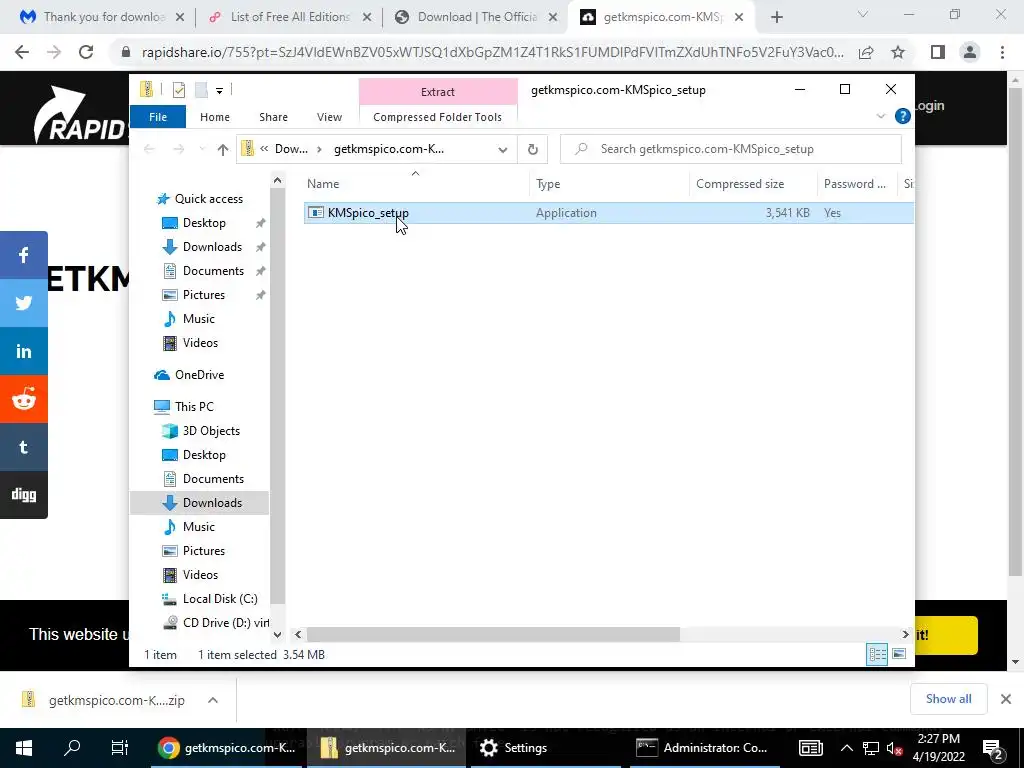Open OneDrive in navigation pane
The image size is (1024, 768).
[199, 375]
